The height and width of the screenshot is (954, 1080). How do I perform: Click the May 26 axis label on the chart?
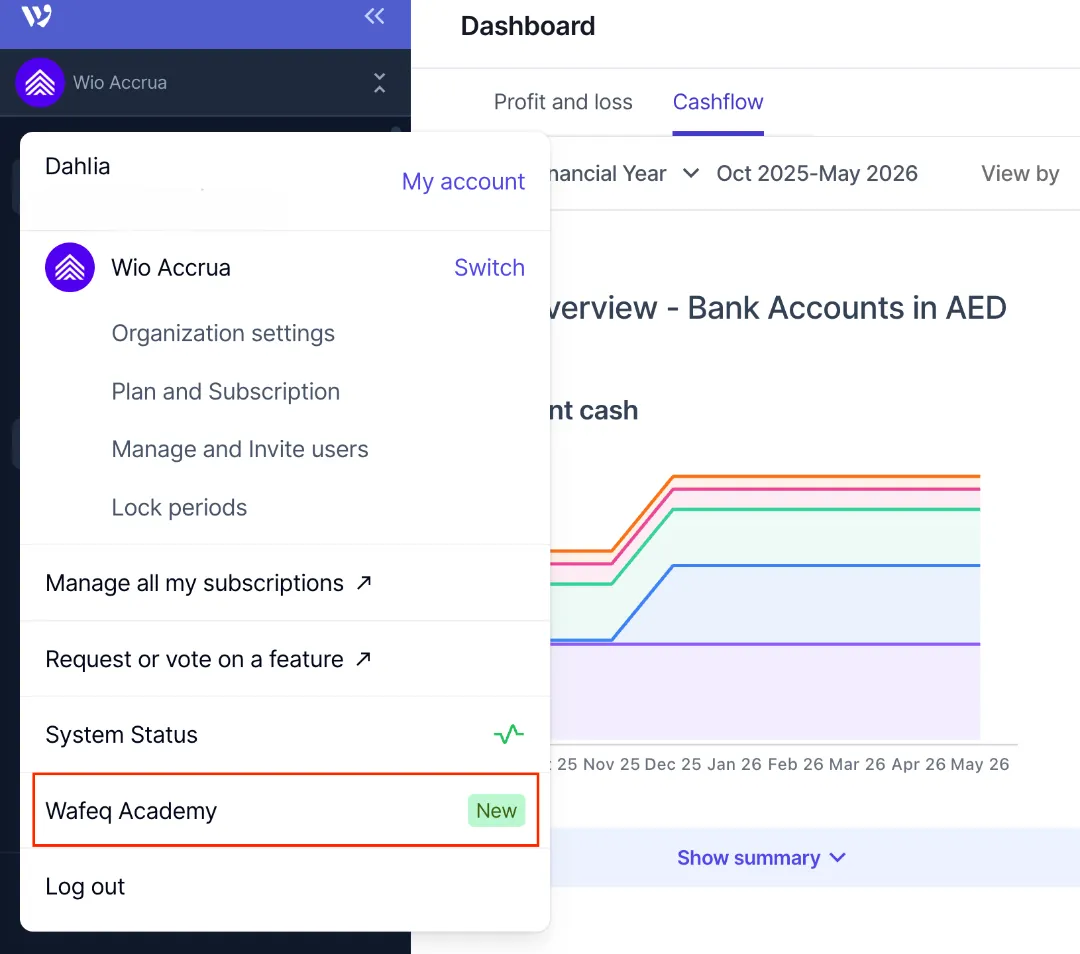coord(979,764)
